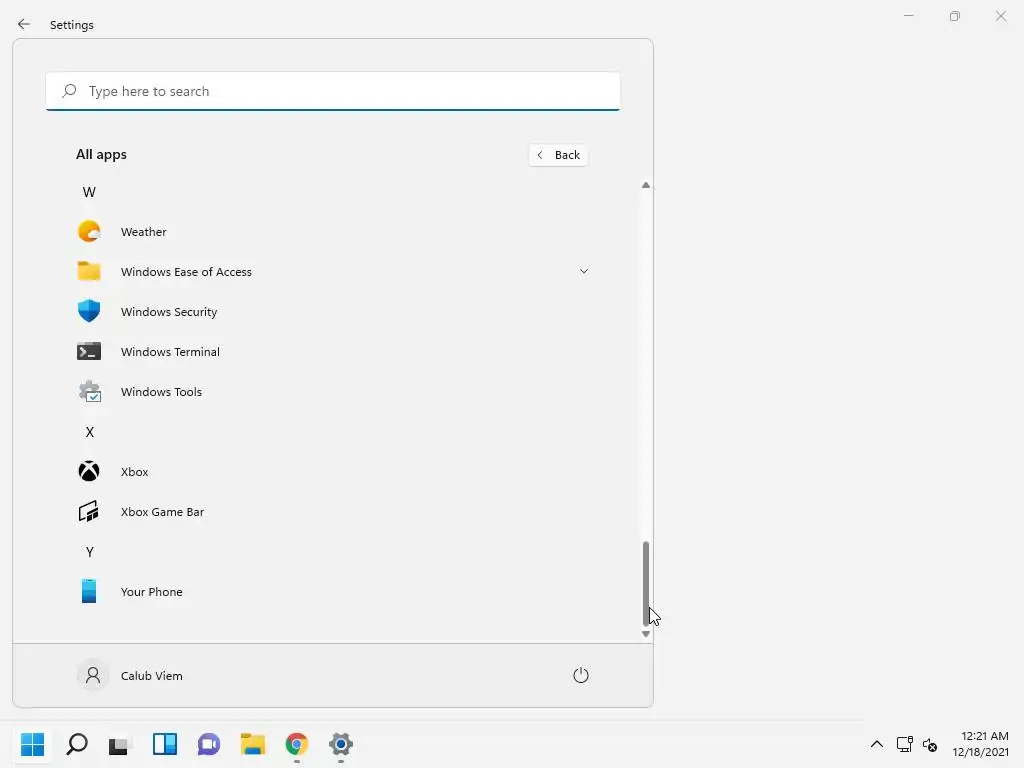Launch the Xbox app icon
Screen dimensions: 1024x768
pos(89,472)
